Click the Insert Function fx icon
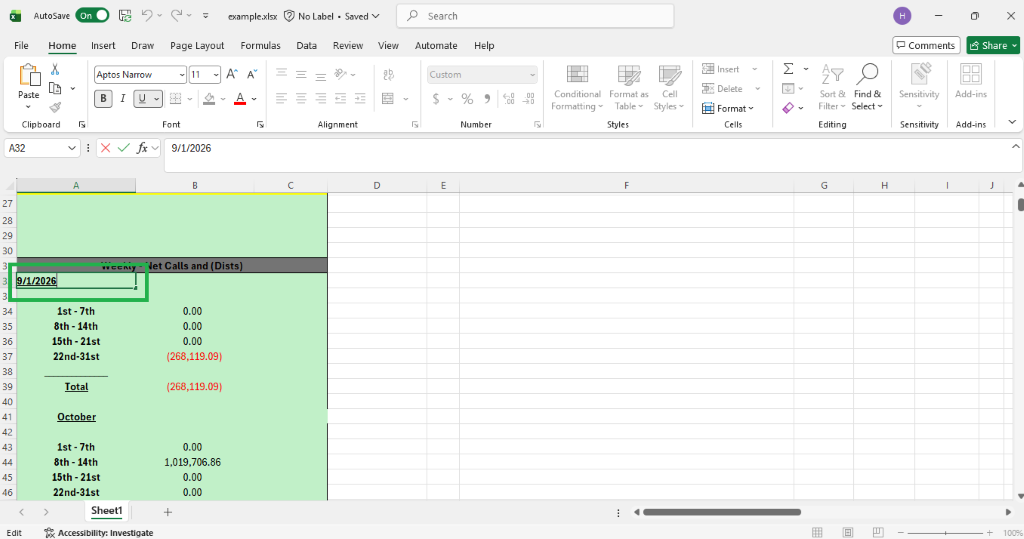 142,148
